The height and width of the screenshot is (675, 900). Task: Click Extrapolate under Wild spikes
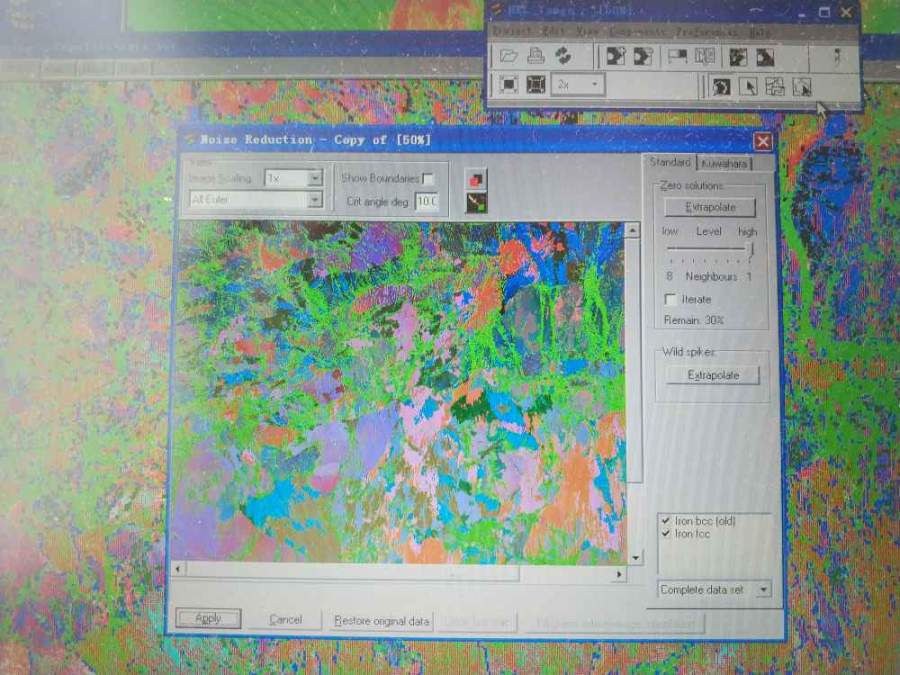point(713,375)
